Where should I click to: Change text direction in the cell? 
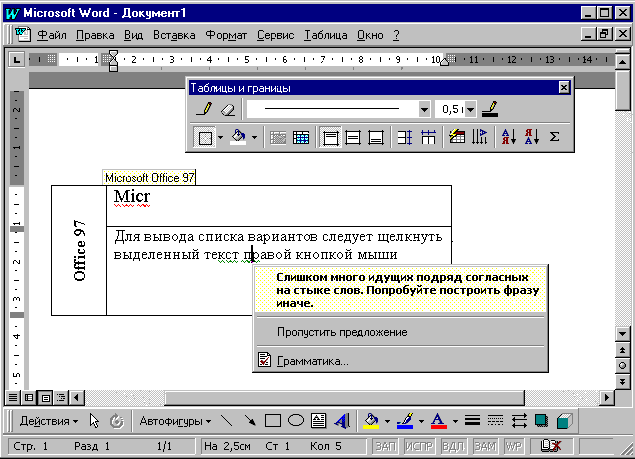[479, 138]
